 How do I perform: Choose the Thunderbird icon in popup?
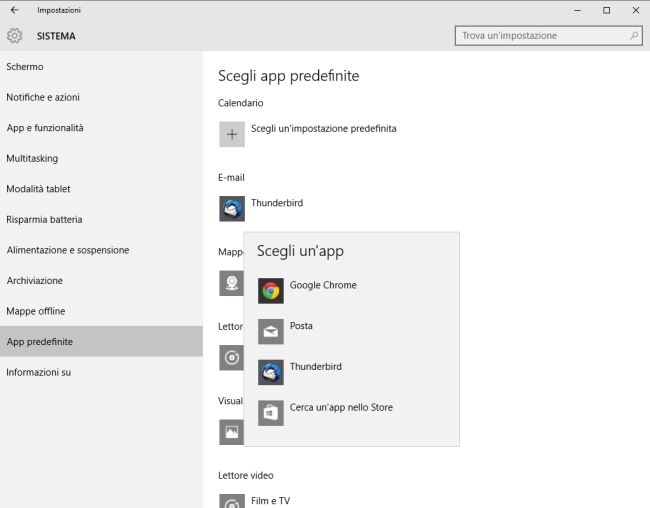click(271, 372)
